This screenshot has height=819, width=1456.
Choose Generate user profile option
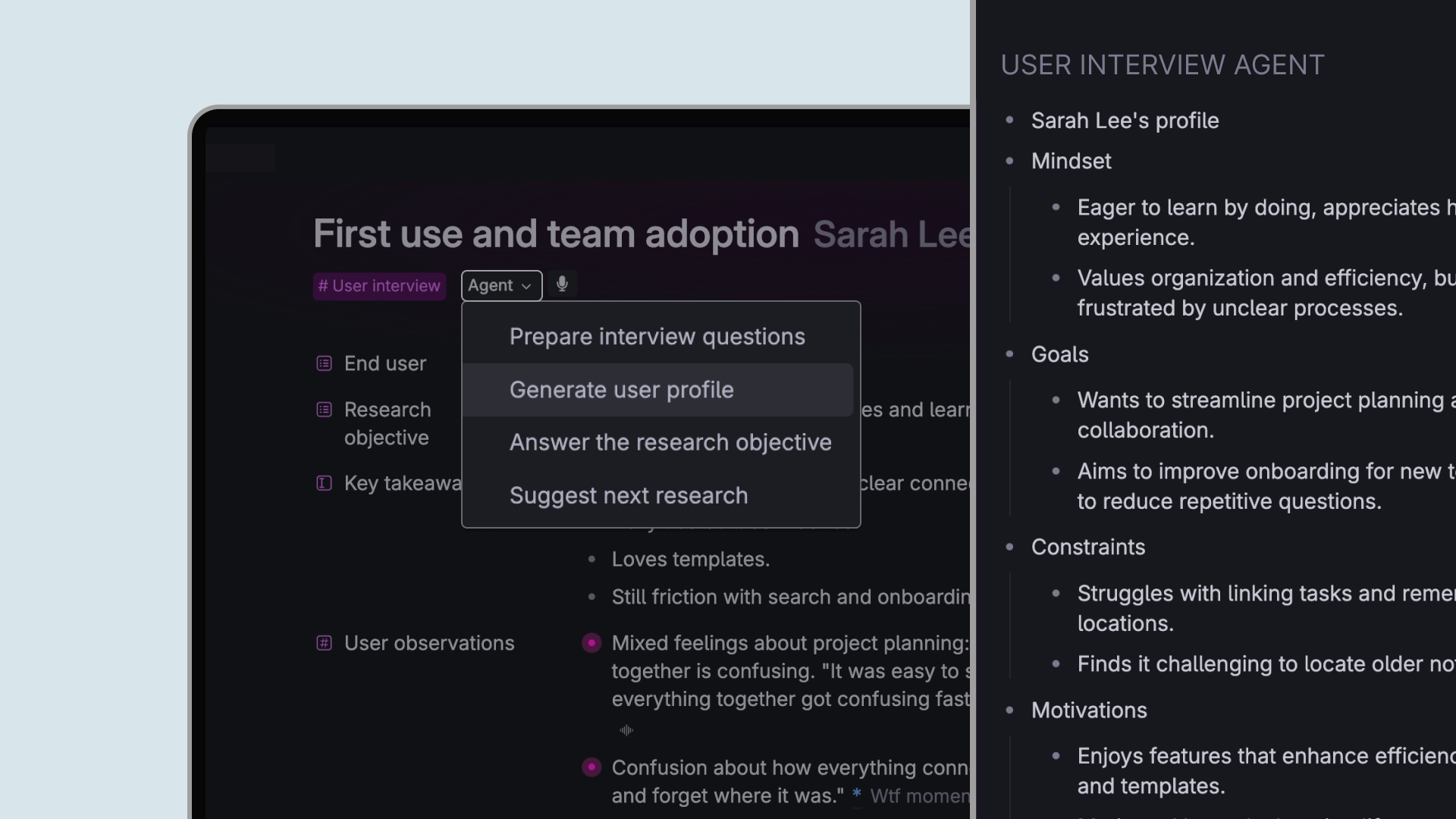(x=621, y=390)
